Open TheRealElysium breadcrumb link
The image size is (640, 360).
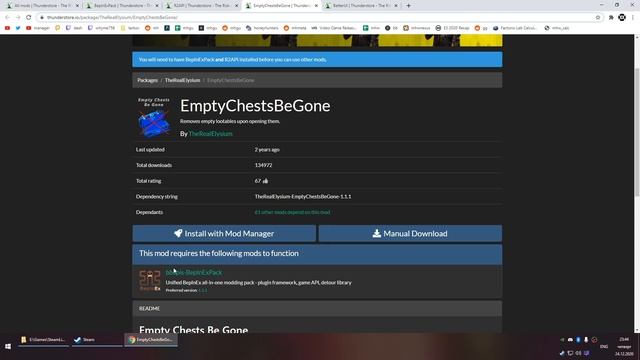[x=182, y=80]
